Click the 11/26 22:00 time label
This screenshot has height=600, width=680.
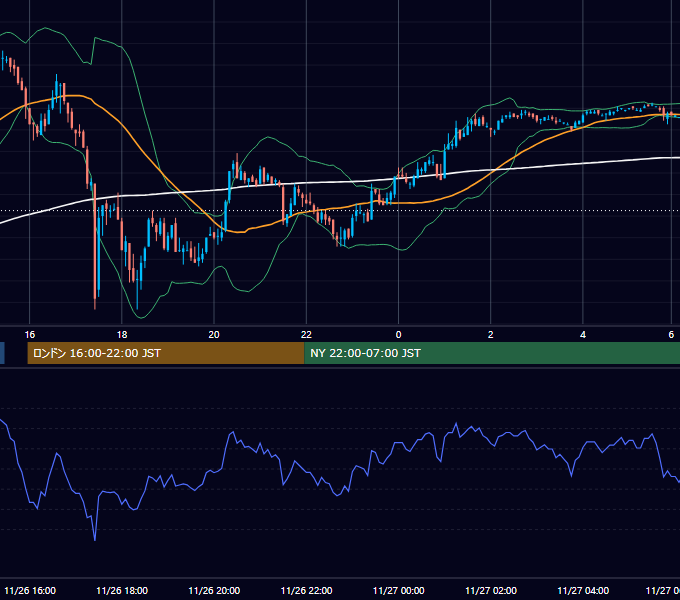pyautogui.click(x=307, y=590)
